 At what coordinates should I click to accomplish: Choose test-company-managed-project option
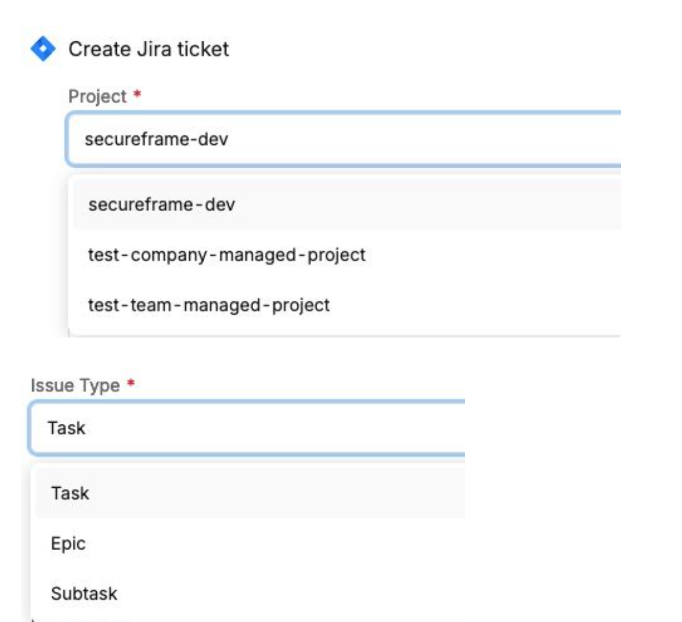point(347,255)
